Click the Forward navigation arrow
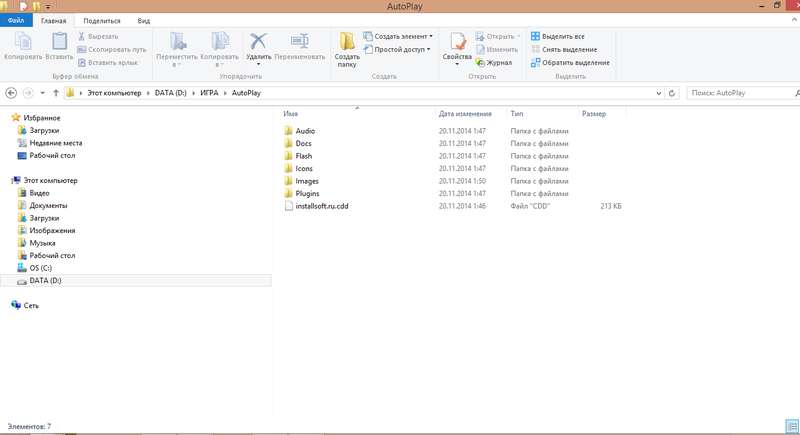 click(28, 93)
